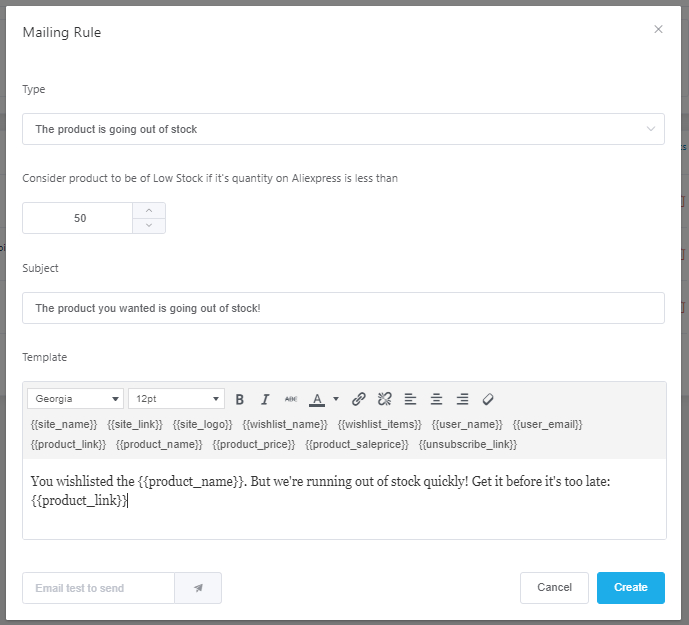Toggle bold formatting in template editor
689x625 pixels.
240,399
